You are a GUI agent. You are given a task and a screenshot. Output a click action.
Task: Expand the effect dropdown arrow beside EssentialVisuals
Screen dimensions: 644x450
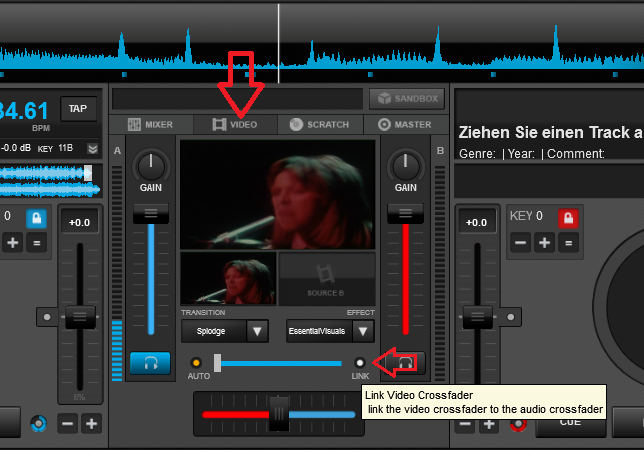[x=363, y=331]
